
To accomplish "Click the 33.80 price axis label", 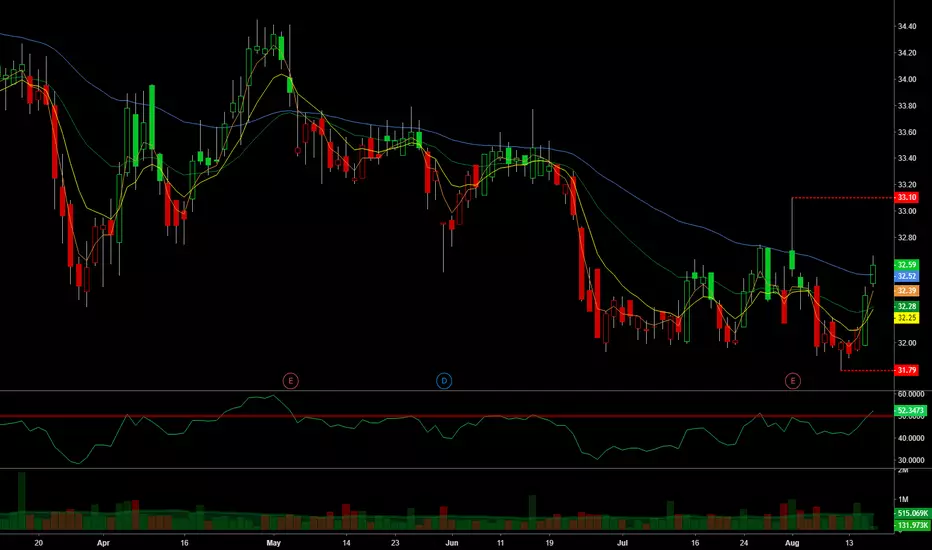I will click(x=906, y=106).
